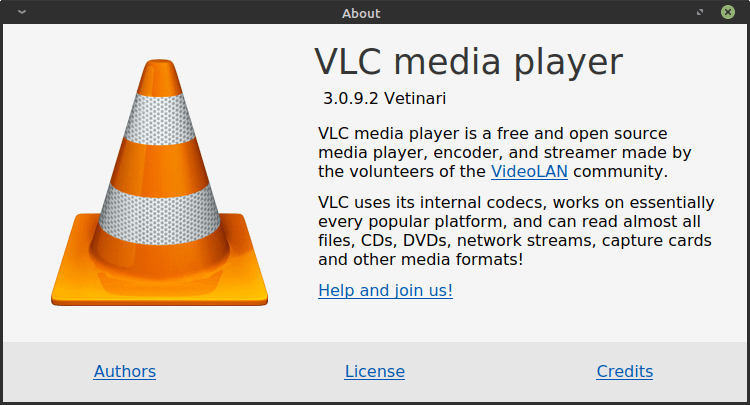Open the Credits section

625,371
